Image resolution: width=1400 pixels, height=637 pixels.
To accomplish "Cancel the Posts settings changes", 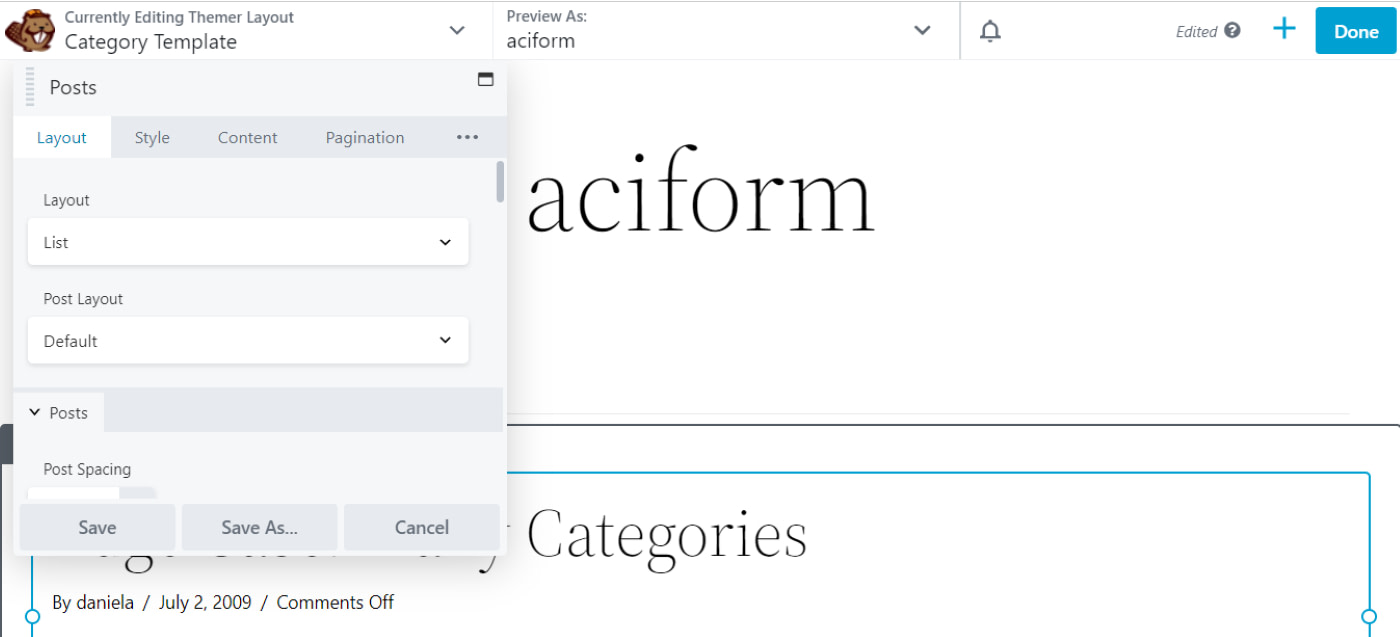I will click(421, 527).
